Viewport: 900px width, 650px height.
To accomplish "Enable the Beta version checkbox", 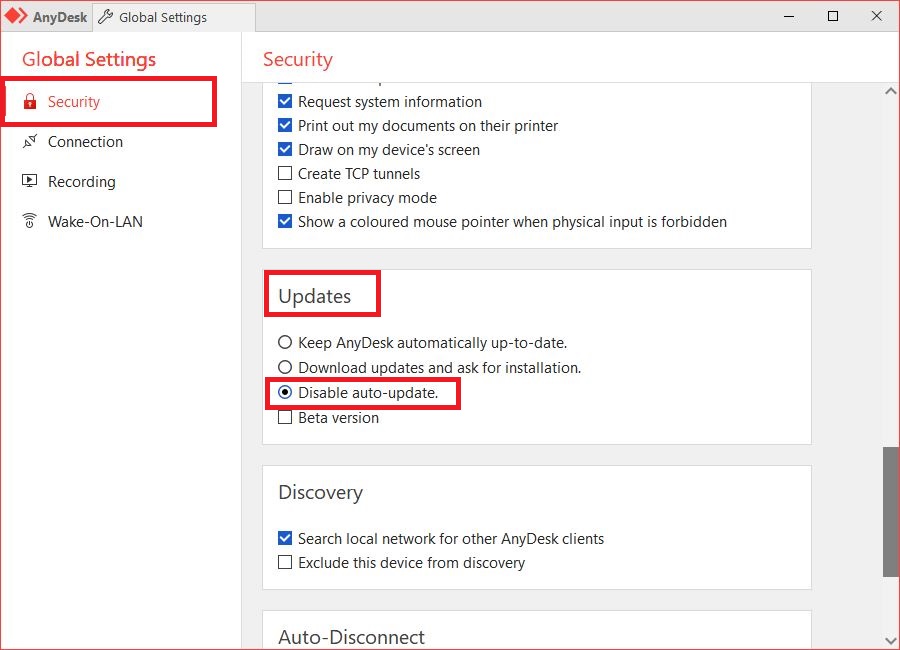I will (x=285, y=417).
